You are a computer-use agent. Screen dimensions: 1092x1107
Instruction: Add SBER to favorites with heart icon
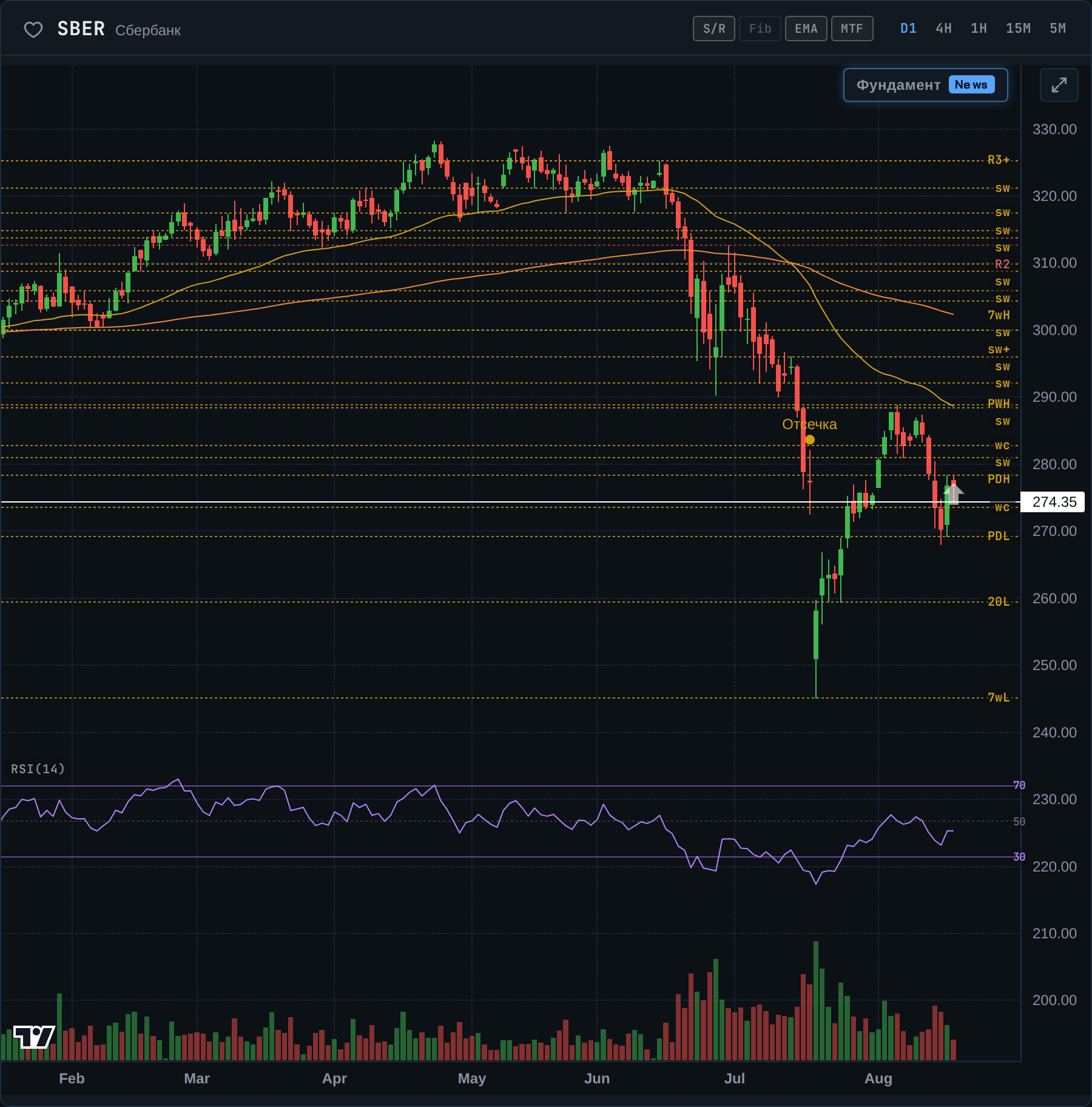point(33,29)
